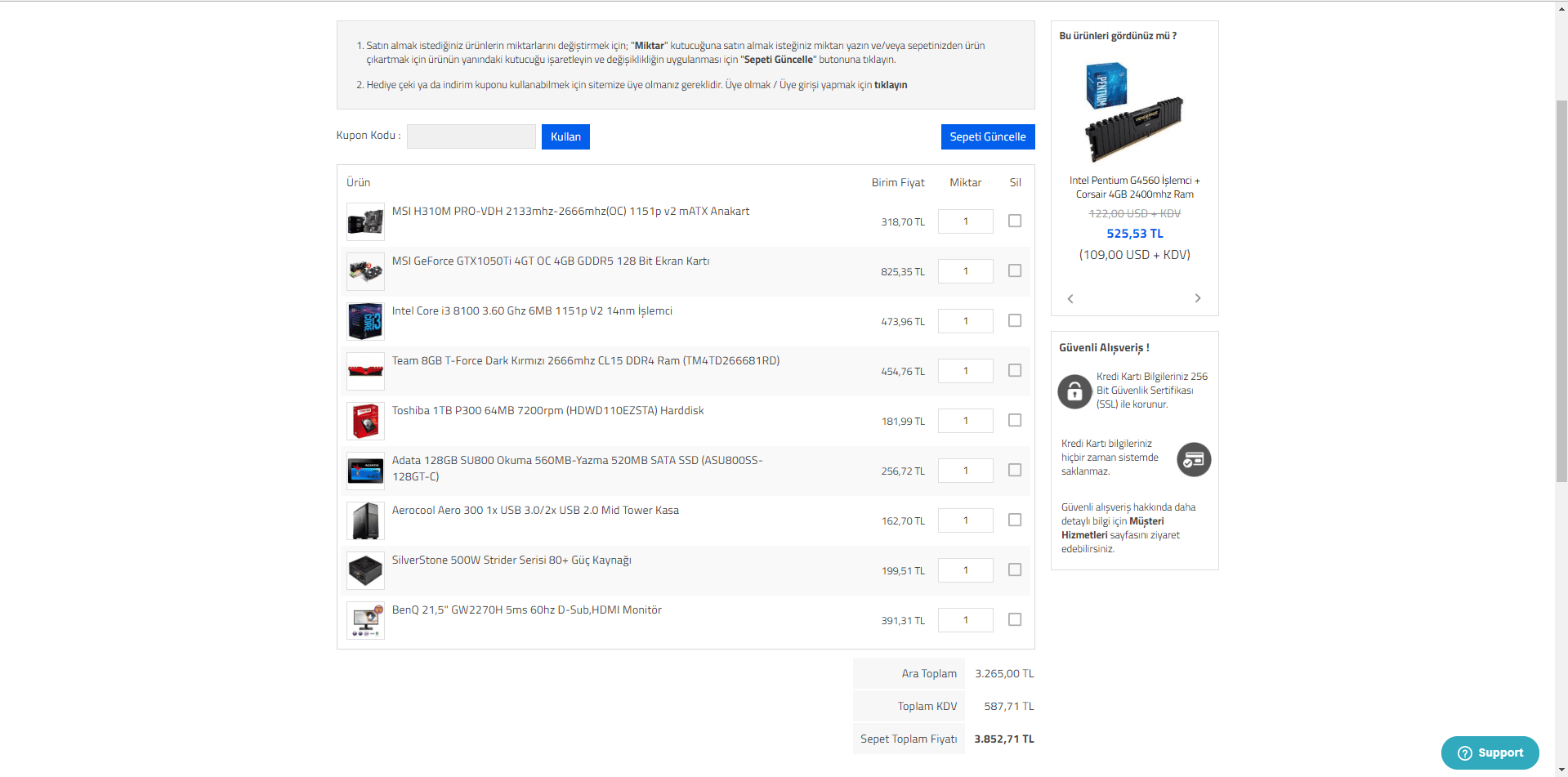Click the Pentium G4560 and Corsair RAM bundle image

click(x=1134, y=112)
